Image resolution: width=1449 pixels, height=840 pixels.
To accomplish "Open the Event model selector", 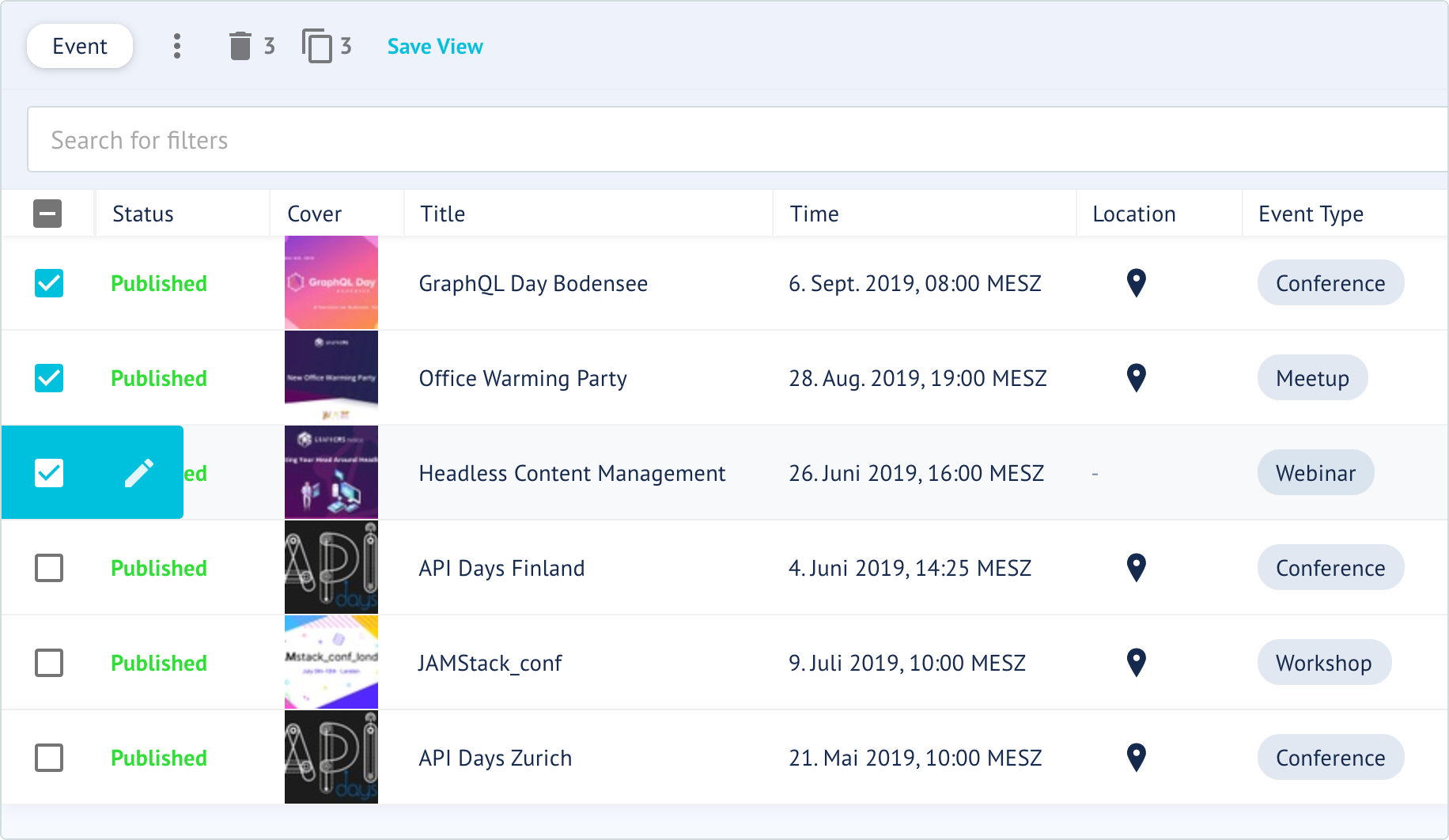I will pos(80,46).
